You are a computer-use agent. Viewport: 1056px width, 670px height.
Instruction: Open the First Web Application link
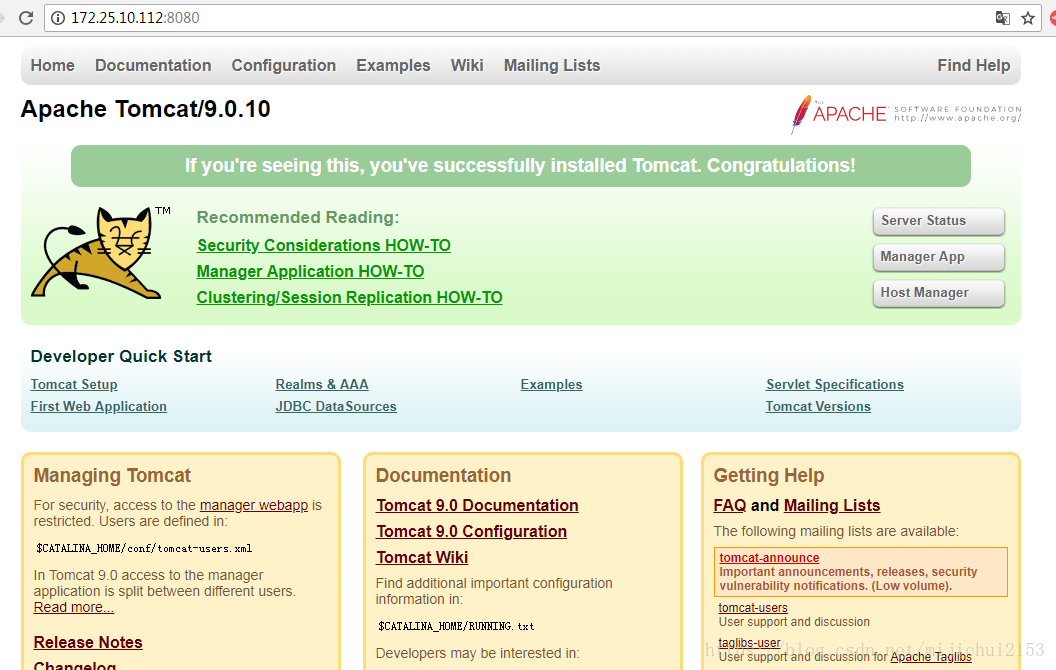98,407
